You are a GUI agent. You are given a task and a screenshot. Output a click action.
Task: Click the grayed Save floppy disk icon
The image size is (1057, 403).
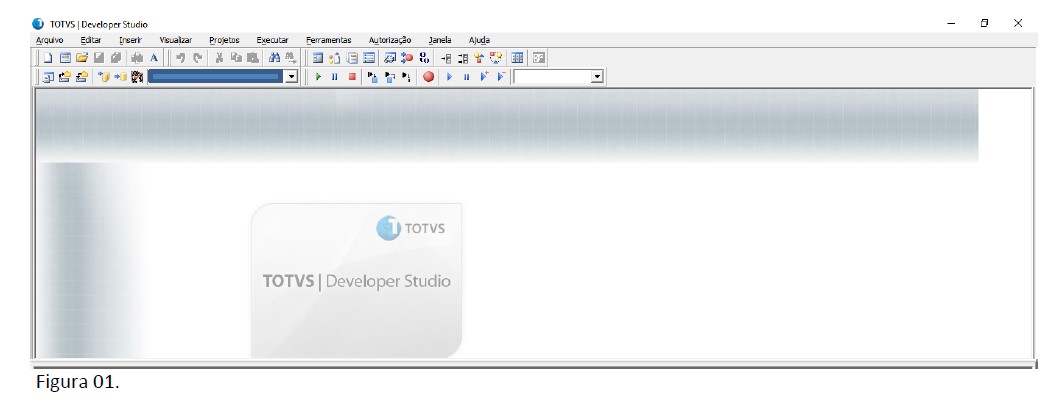click(x=98, y=58)
